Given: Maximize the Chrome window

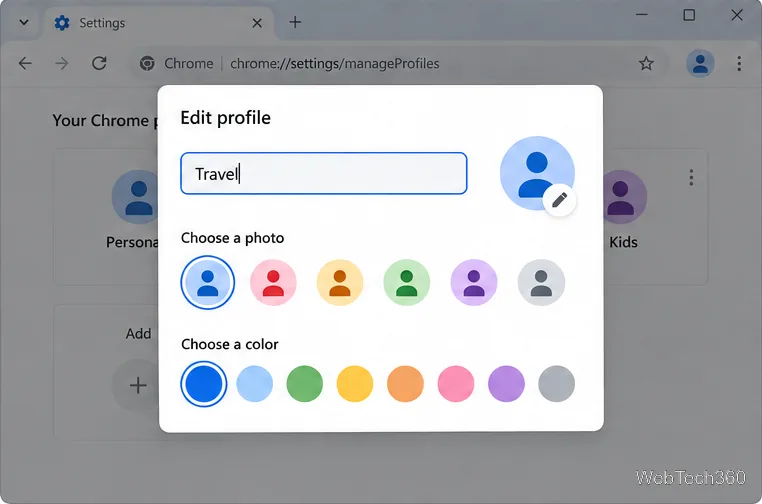Looking at the screenshot, I should click(689, 15).
